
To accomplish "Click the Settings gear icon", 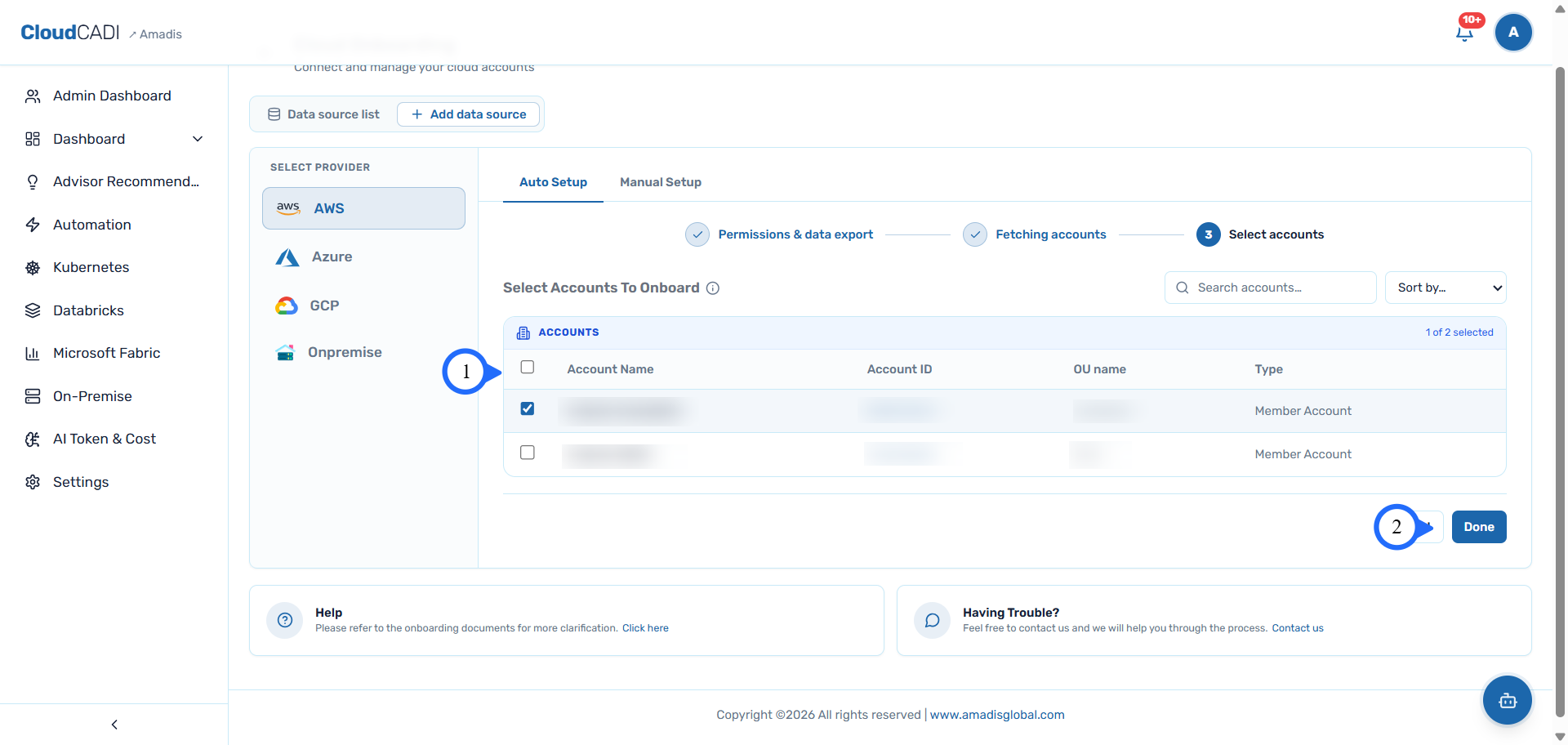I will tap(33, 482).
